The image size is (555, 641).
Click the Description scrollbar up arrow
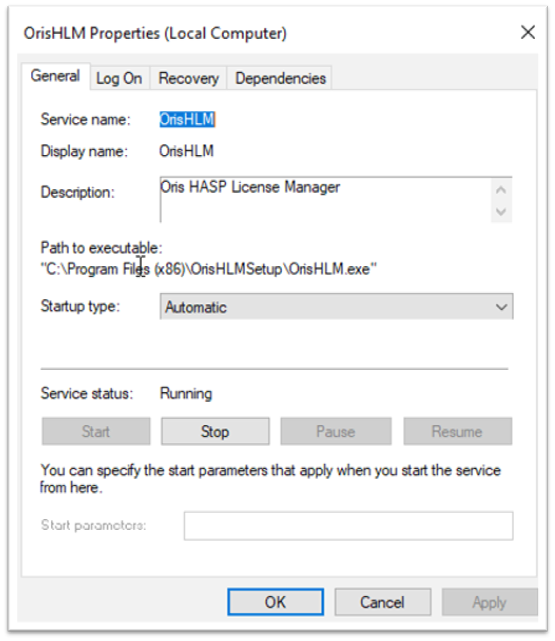[501, 190]
